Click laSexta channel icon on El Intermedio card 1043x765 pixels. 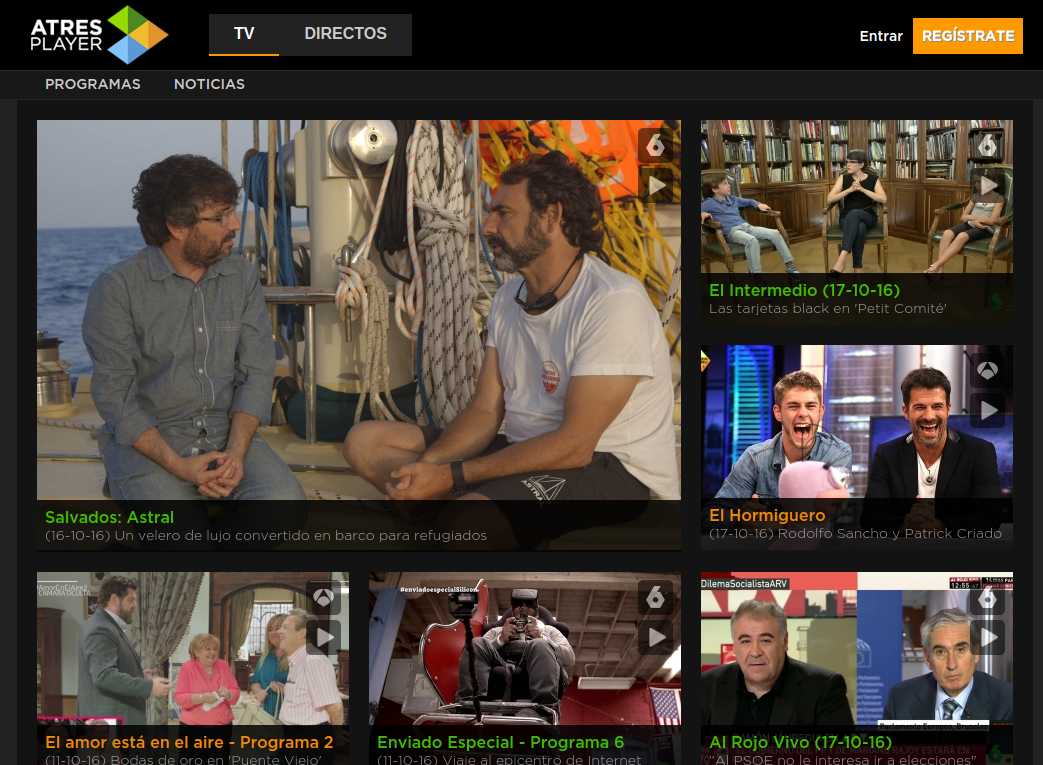[x=987, y=144]
